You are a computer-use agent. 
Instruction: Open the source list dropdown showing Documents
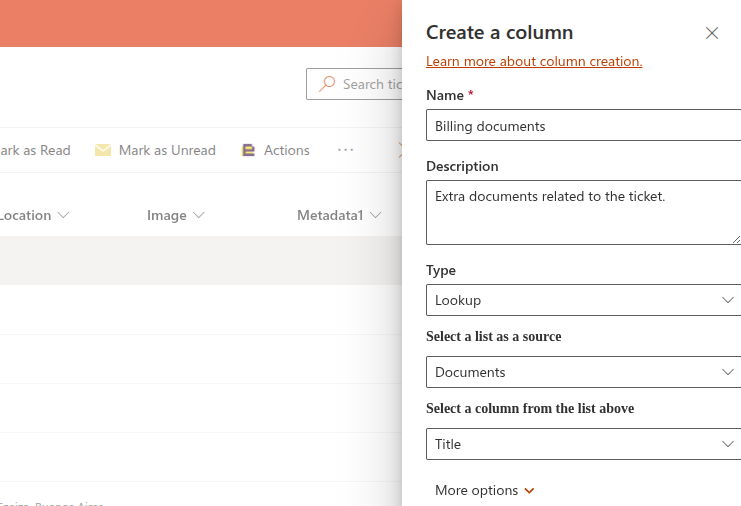[x=583, y=372]
